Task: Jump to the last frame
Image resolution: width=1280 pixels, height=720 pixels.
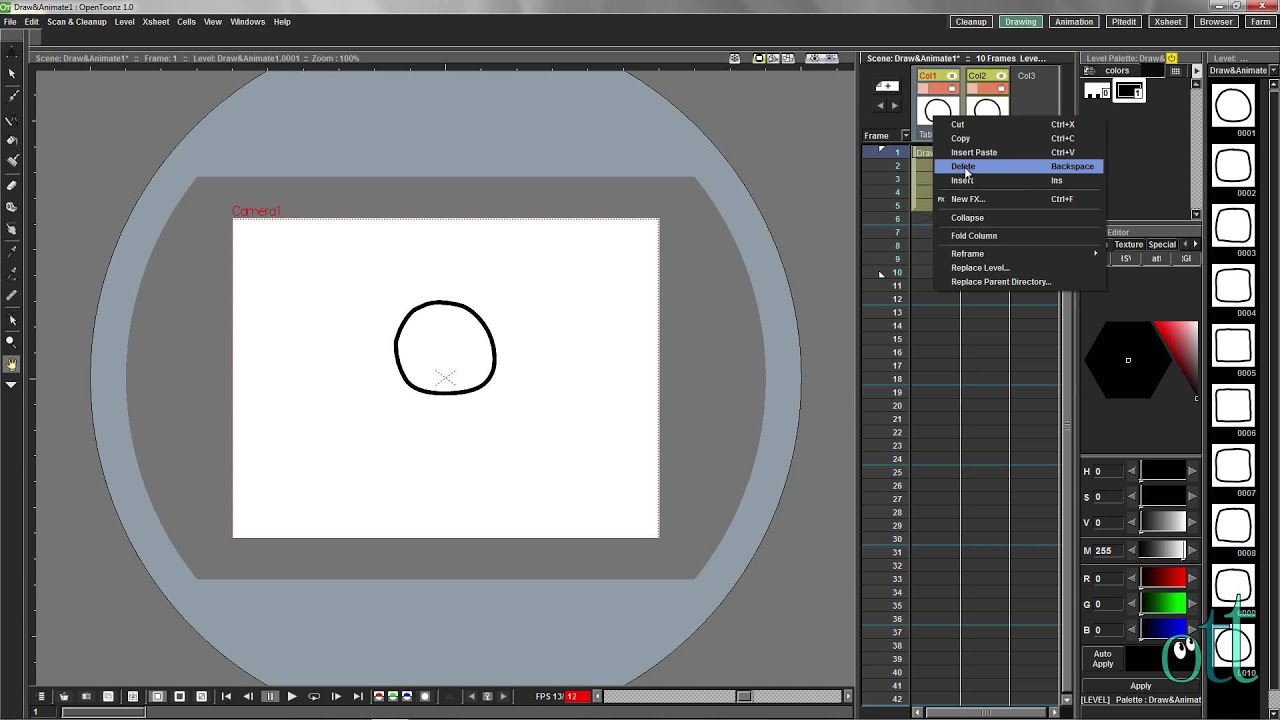Action: point(358,696)
